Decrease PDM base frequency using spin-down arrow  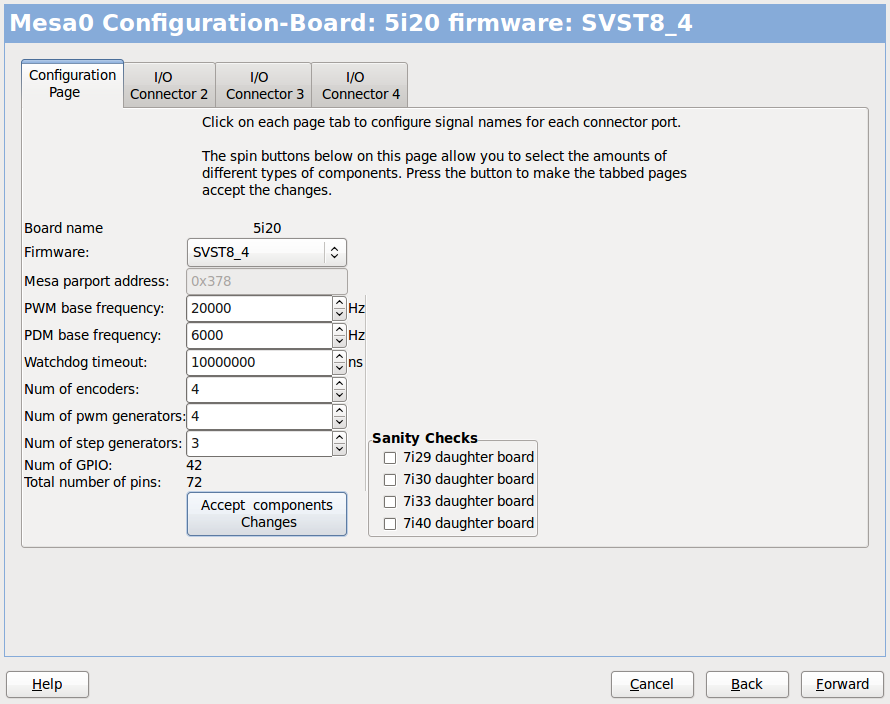(339, 340)
